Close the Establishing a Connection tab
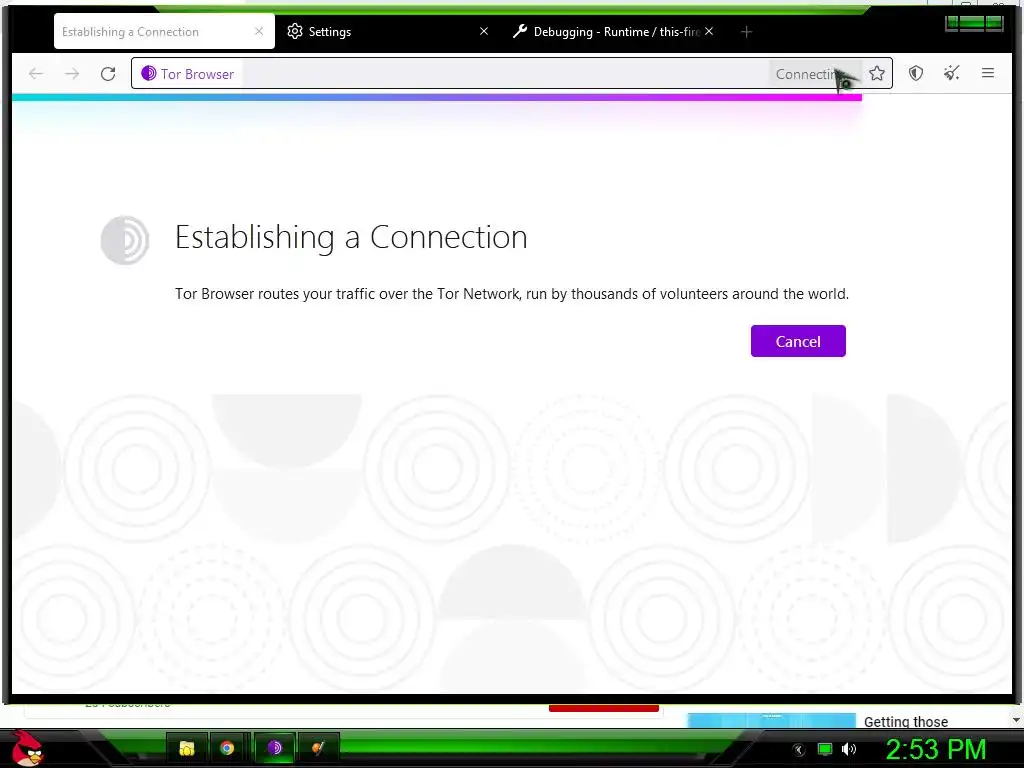 point(259,31)
